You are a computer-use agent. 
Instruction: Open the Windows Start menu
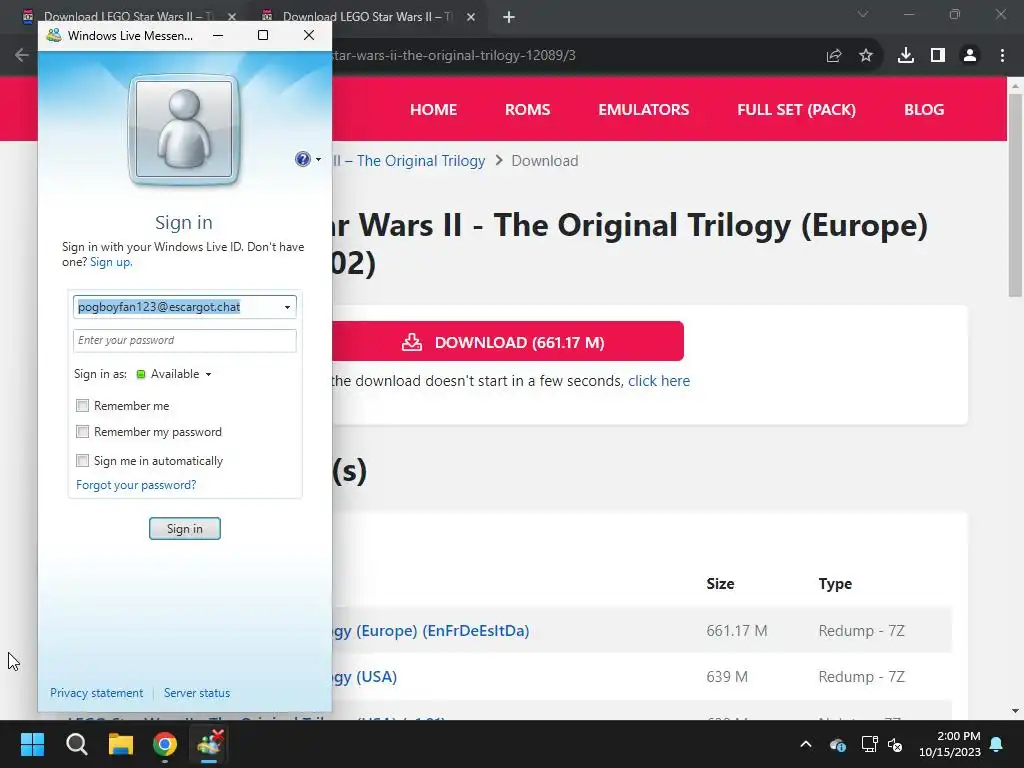click(32, 744)
